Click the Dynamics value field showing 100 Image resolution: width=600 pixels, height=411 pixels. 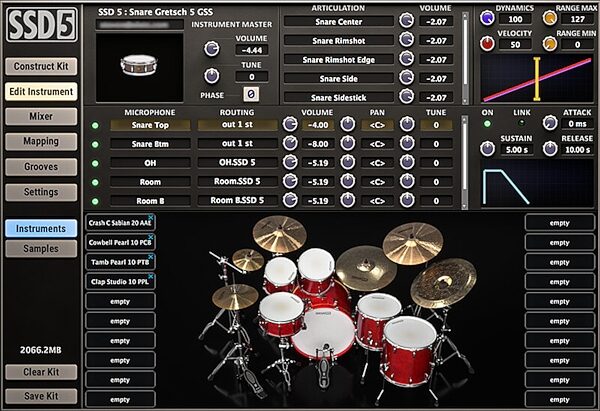515,19
